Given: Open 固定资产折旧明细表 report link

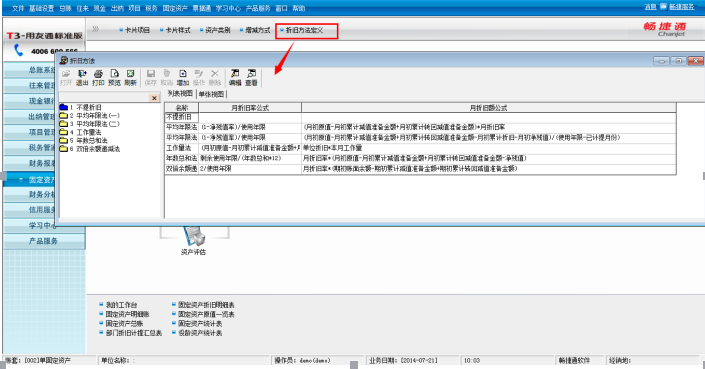Looking at the screenshot, I should (x=206, y=305).
